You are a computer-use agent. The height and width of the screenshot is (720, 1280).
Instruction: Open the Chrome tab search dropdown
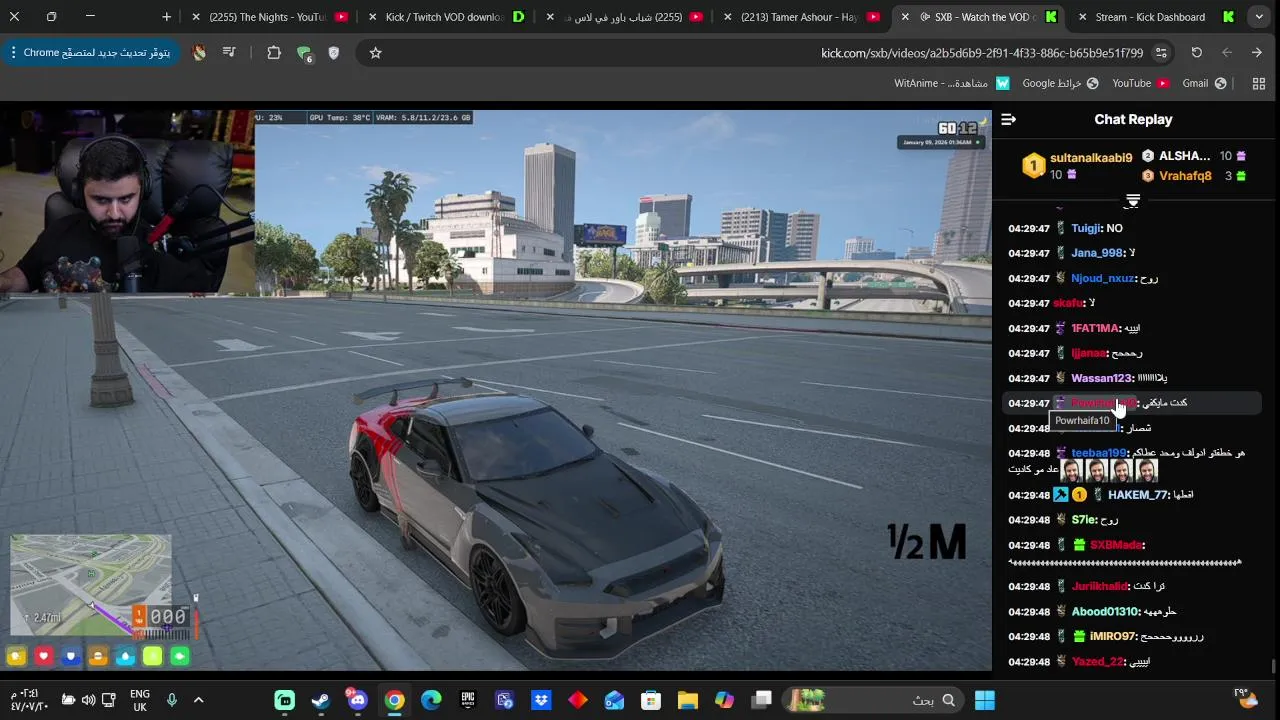click(x=1259, y=17)
